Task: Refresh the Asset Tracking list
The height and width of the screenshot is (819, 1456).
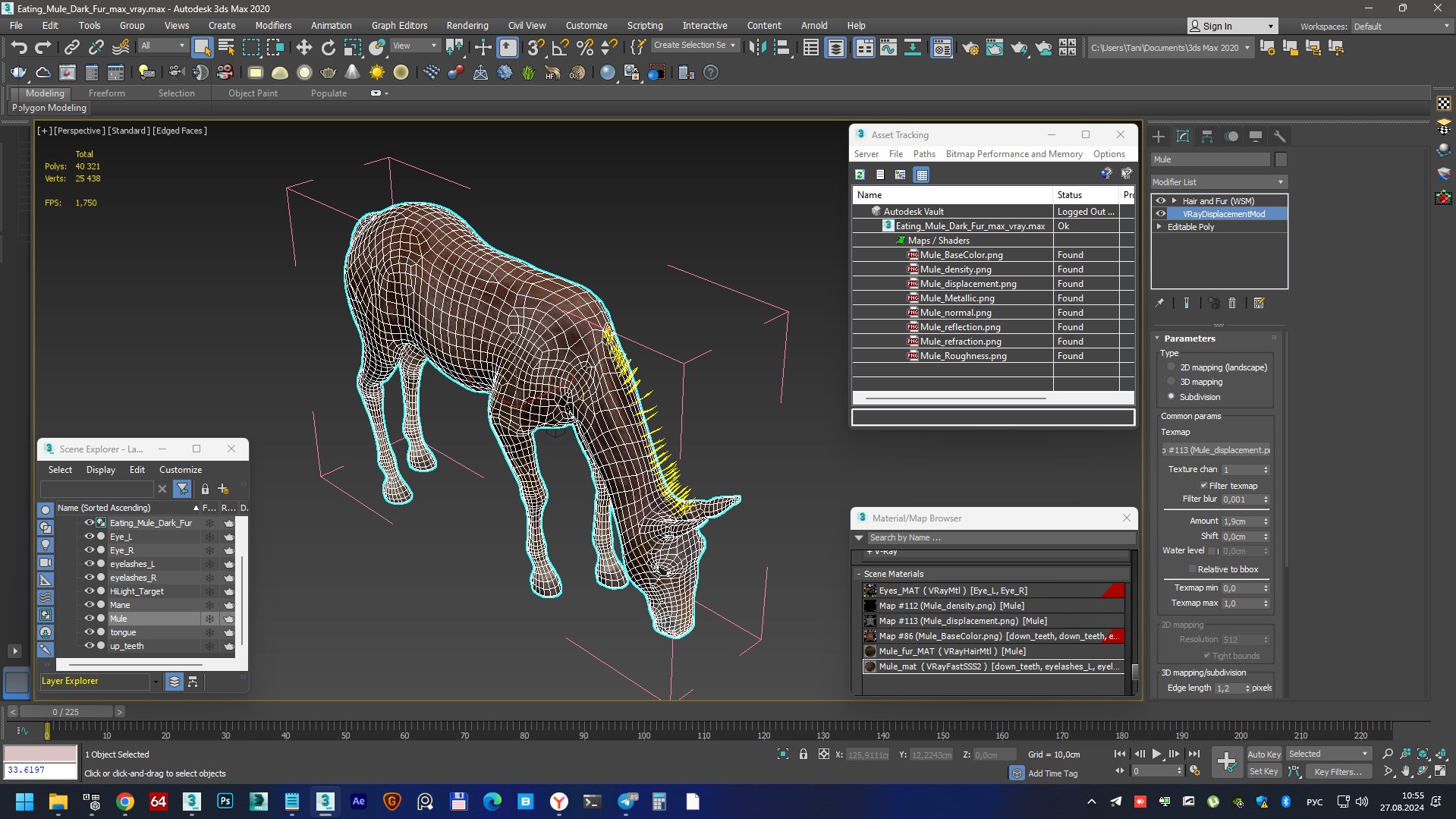Action: pyautogui.click(x=860, y=175)
